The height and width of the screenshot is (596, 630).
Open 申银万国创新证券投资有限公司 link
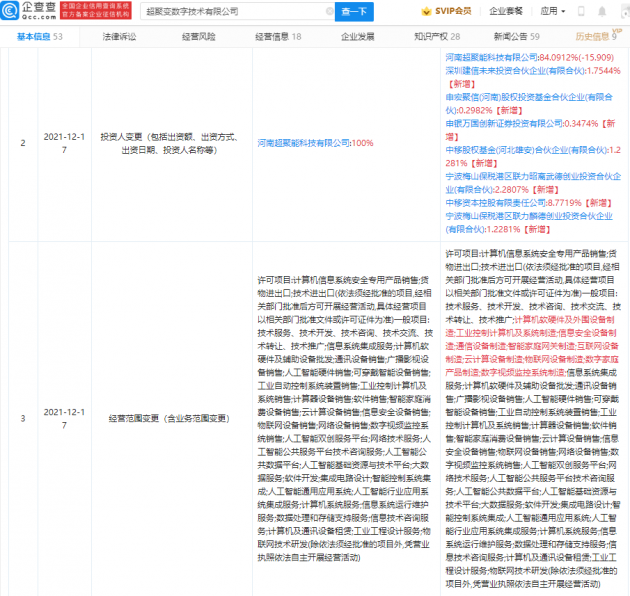pyautogui.click(x=504, y=124)
